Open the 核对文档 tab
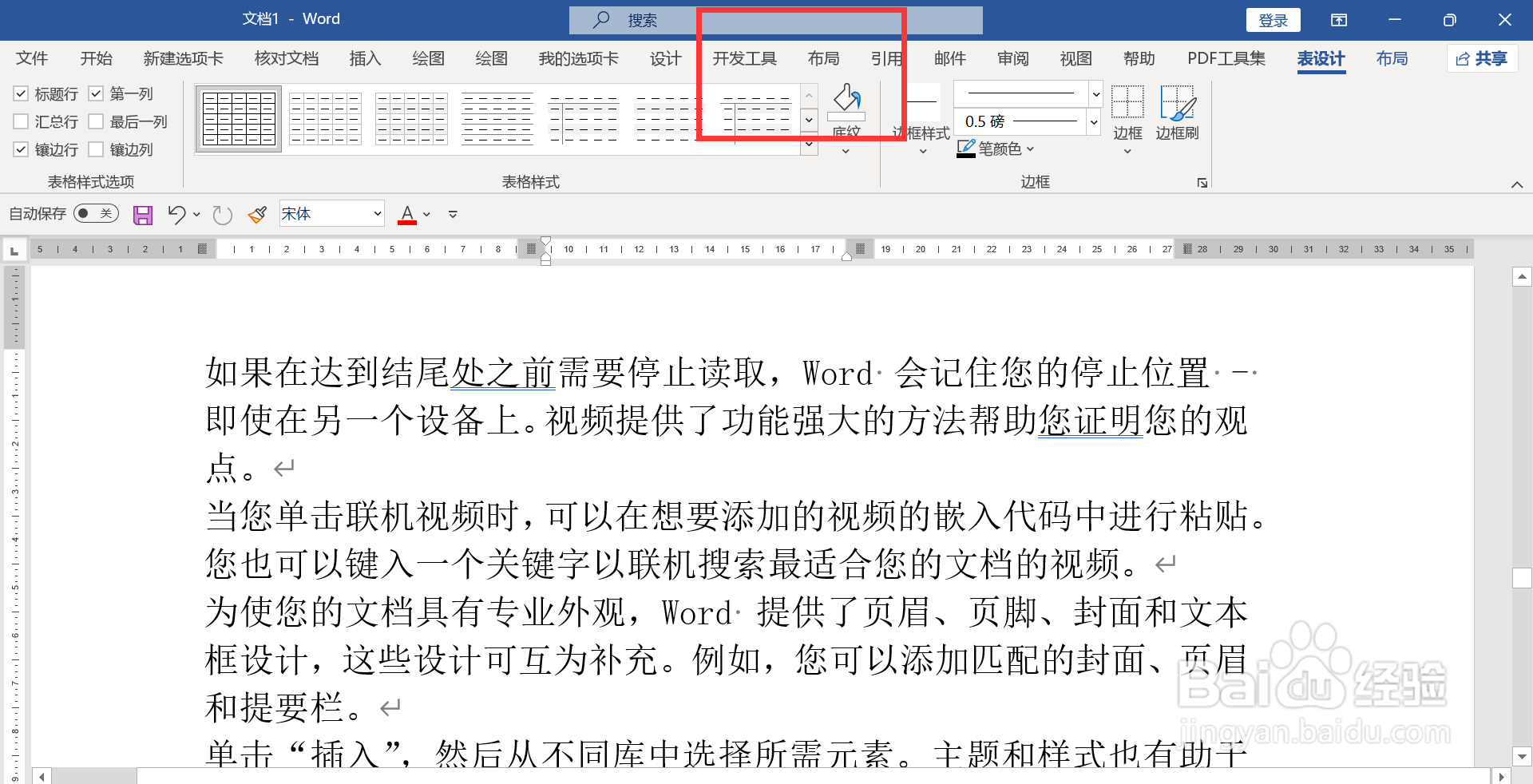Viewport: 1533px width, 784px height. (287, 58)
